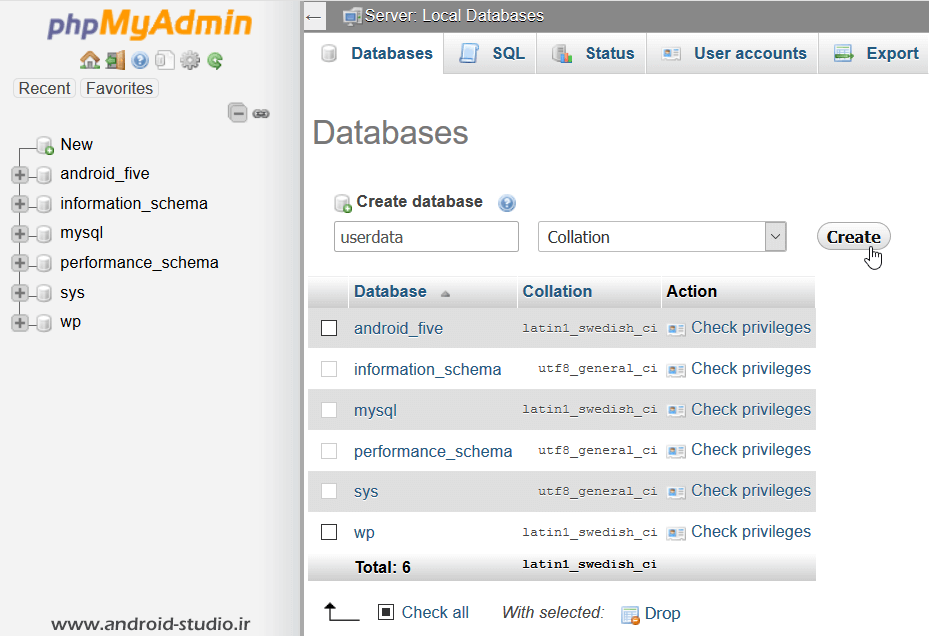Screen dimensions: 929x636
Task: Reload navigation panel green refresh icon
Action: tap(215, 60)
